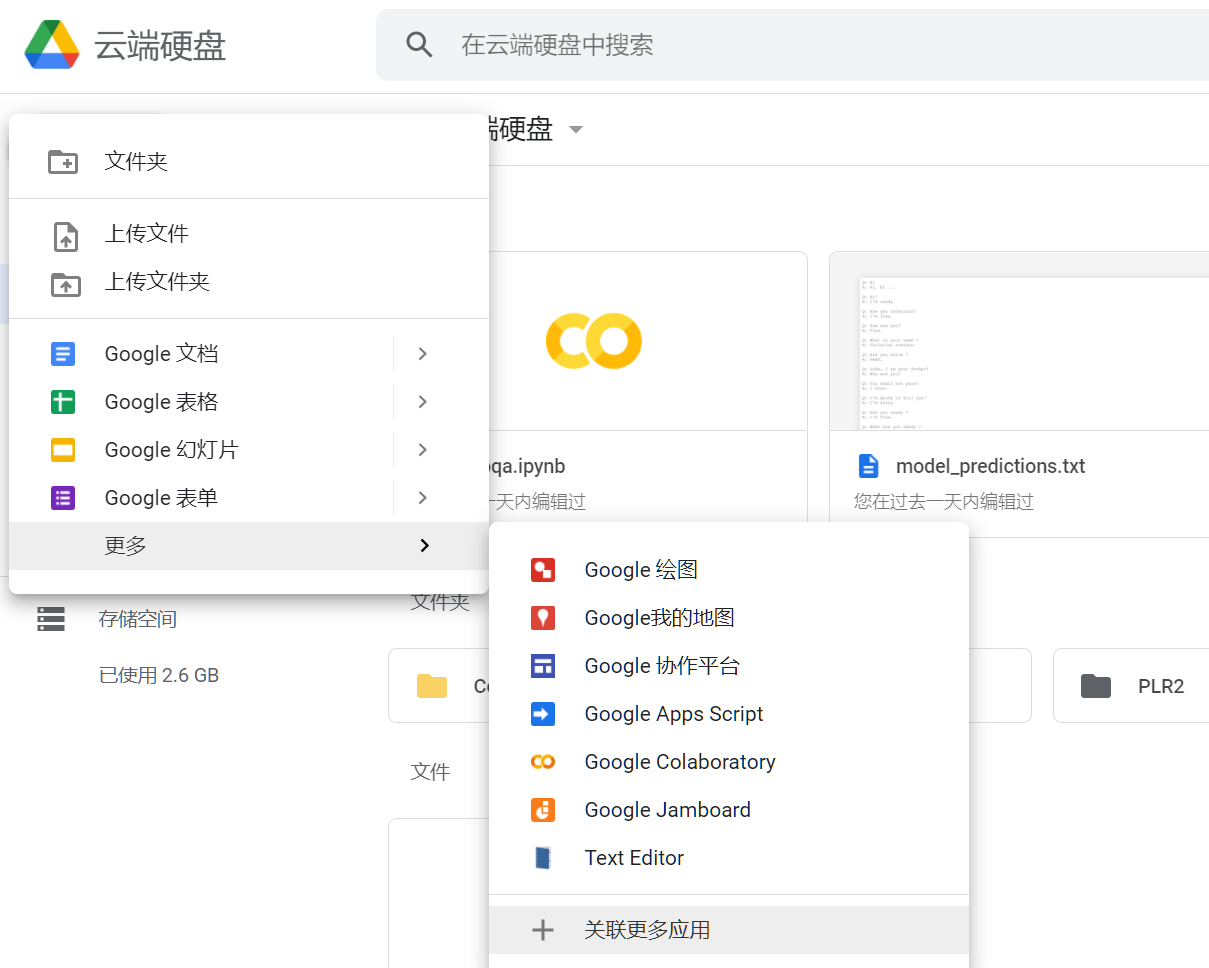
Task: Click the yellow folder icon in folders row
Action: 432,686
